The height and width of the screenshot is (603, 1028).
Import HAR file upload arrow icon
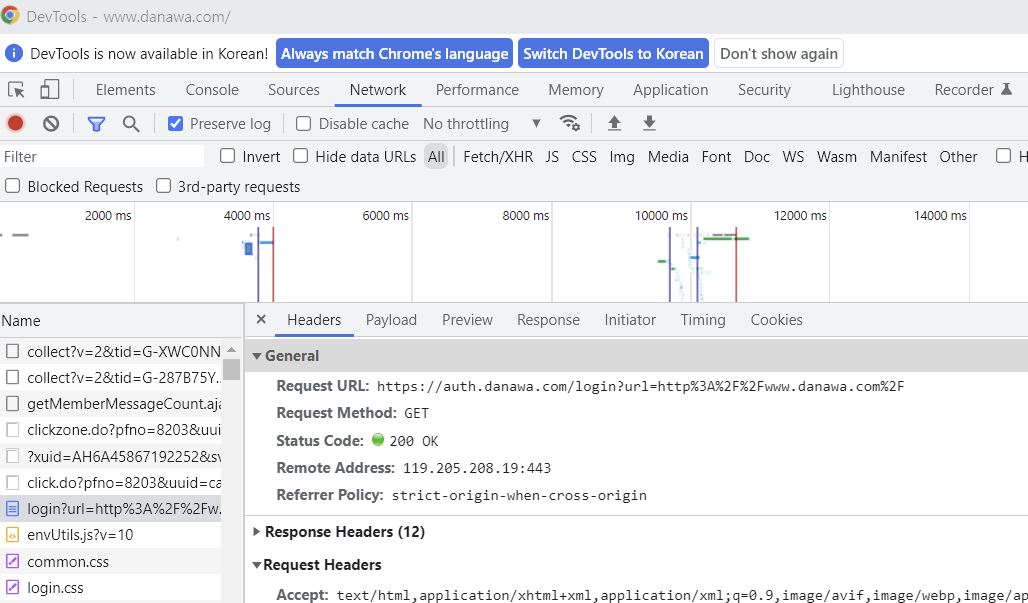click(614, 123)
